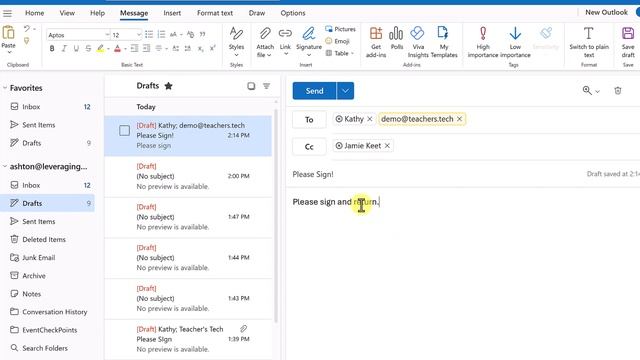640x360 pixels.
Task: Open Viva Insights
Action: pos(418,42)
